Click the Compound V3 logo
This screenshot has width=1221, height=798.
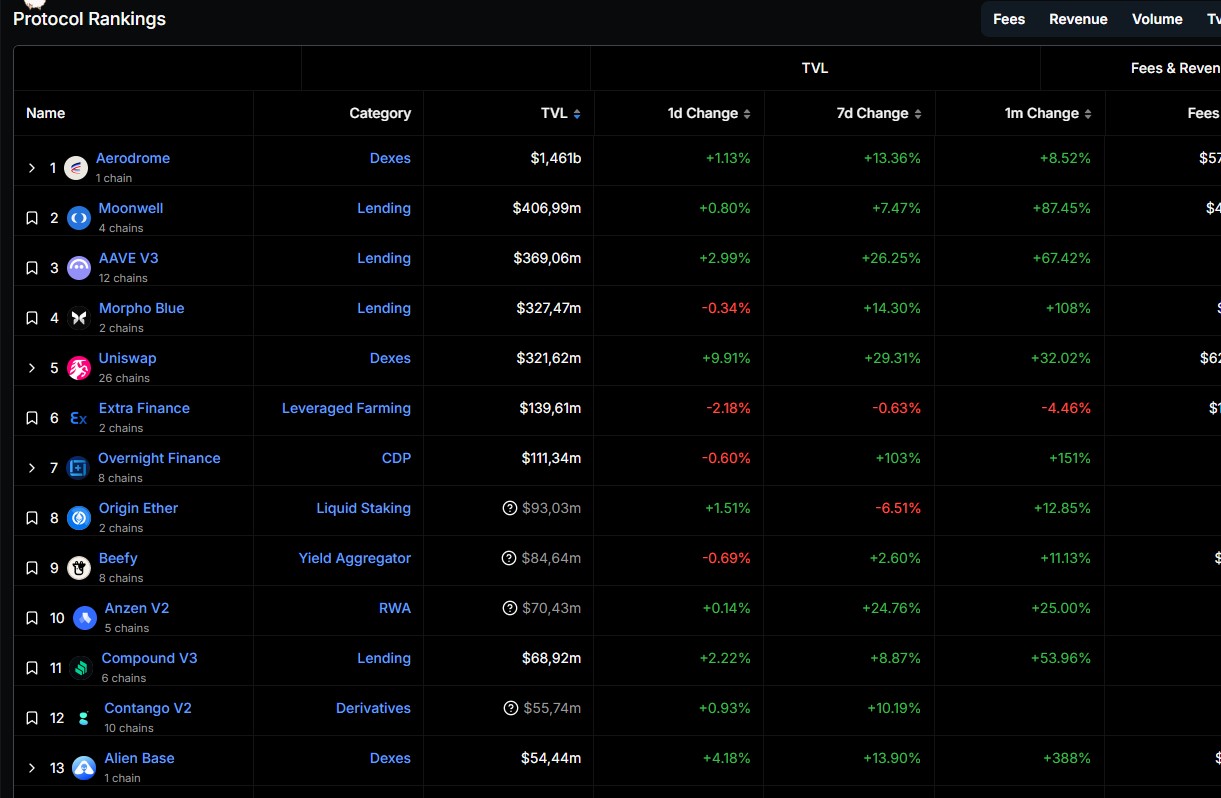point(82,668)
